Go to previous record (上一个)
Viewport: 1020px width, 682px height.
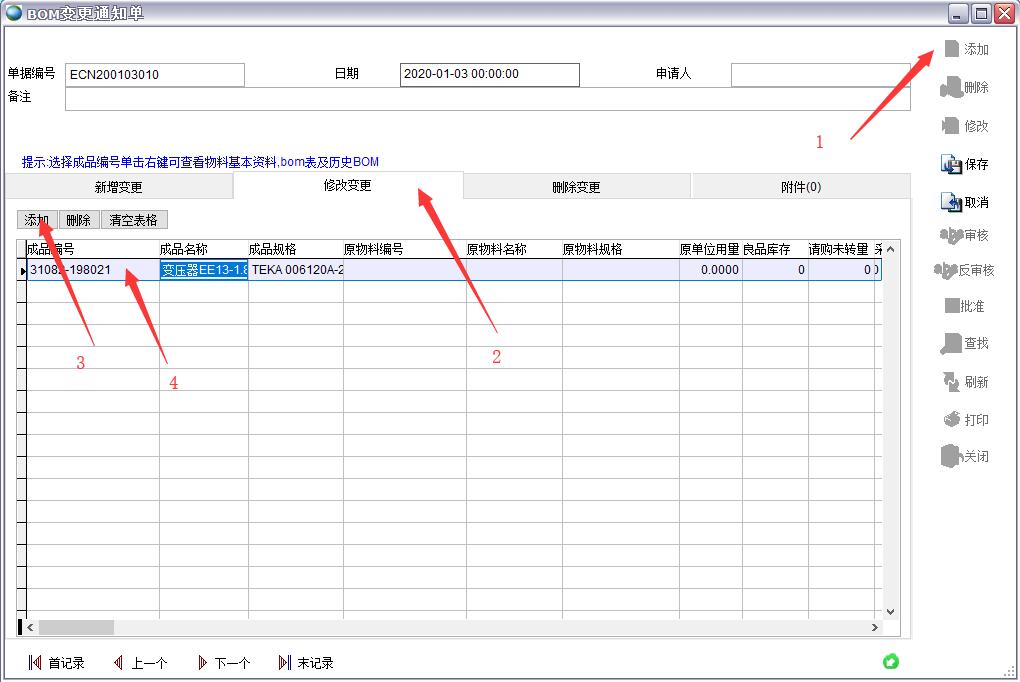point(118,663)
